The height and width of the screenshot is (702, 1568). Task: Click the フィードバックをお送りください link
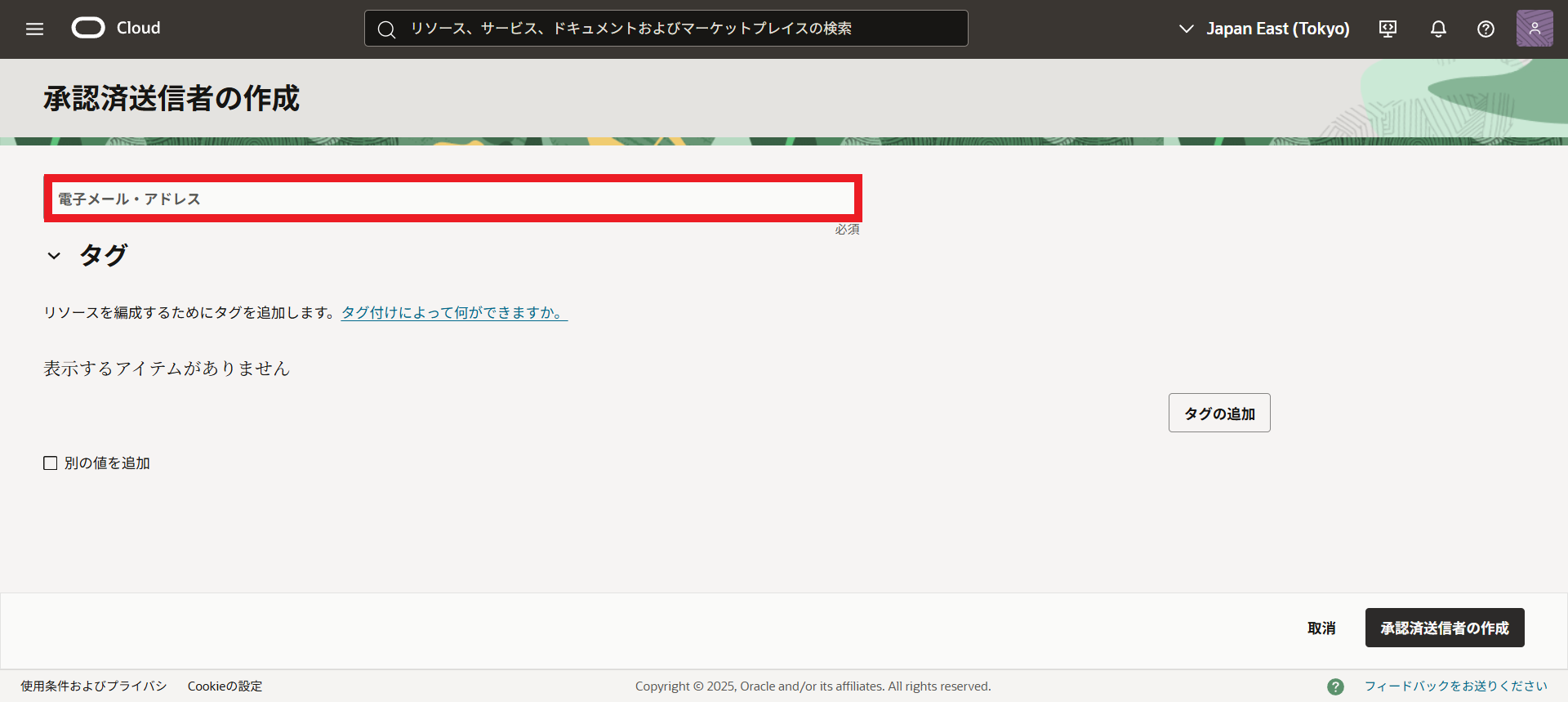[x=1455, y=686]
